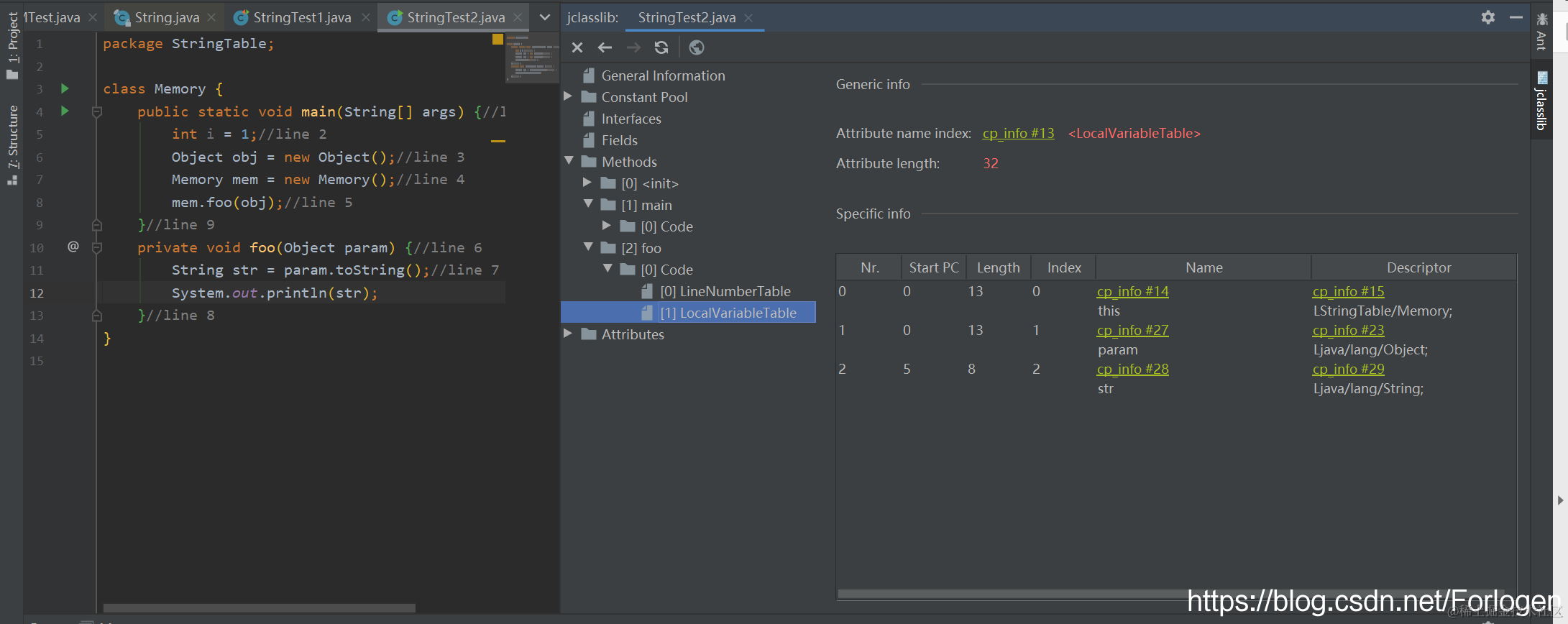Navigate forward with the right arrow icon

[x=633, y=47]
